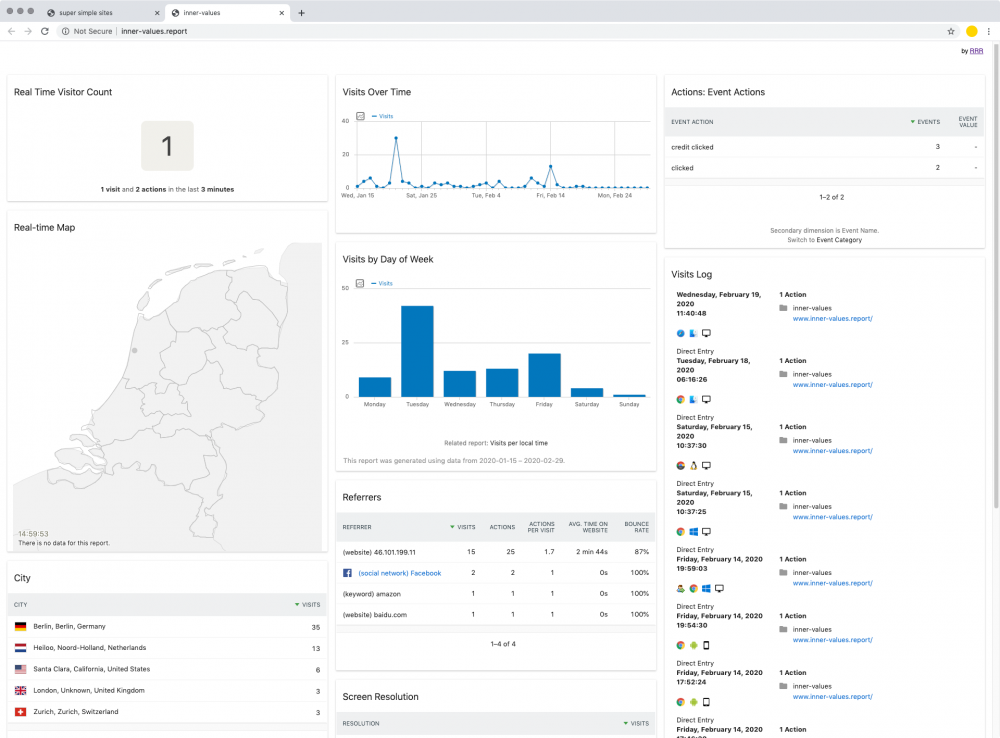Sort Event Actions by the EVENTS column
This screenshot has width=1000, height=738.
point(925,122)
